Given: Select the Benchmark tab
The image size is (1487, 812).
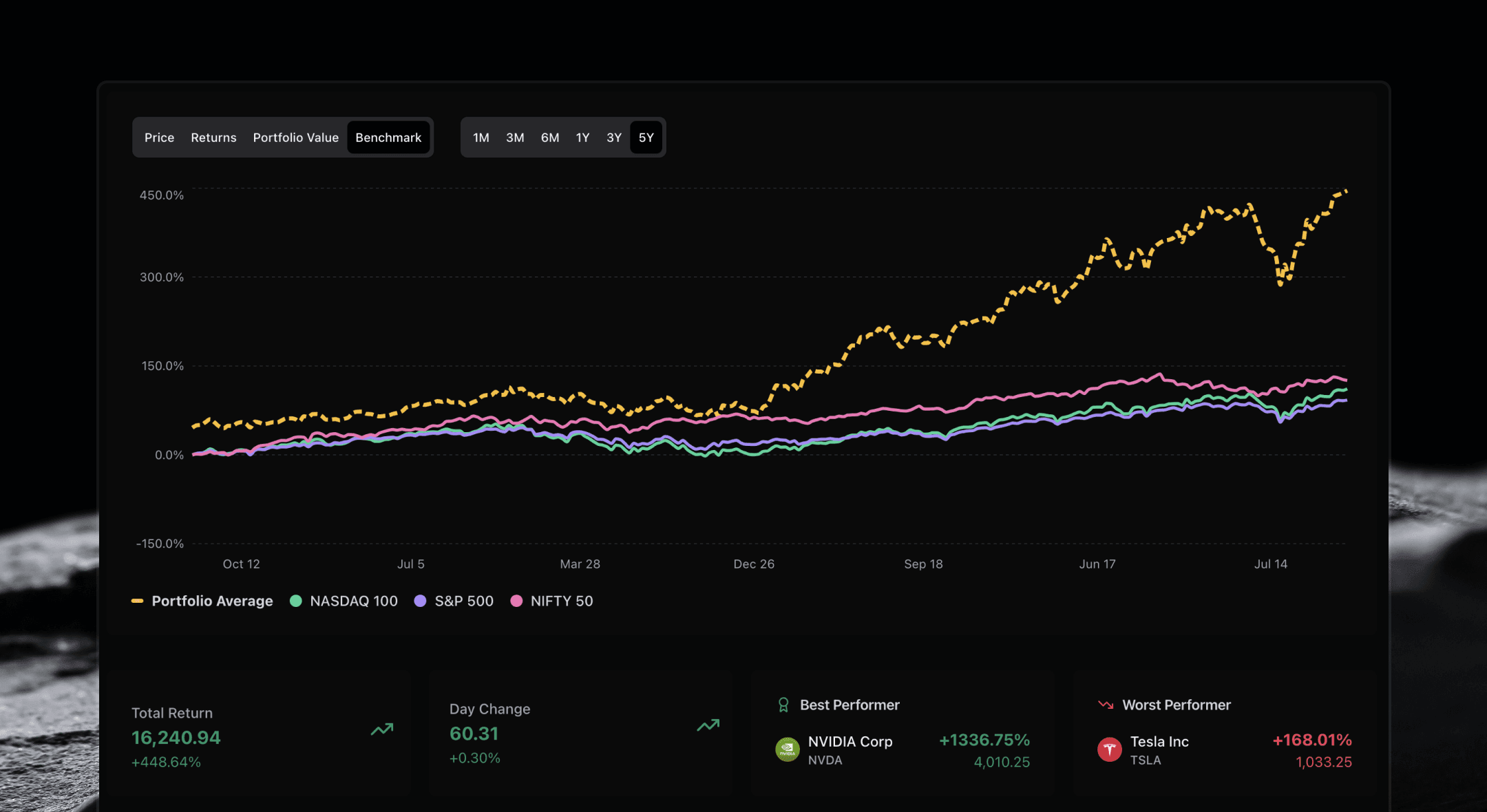Looking at the screenshot, I should [388, 138].
